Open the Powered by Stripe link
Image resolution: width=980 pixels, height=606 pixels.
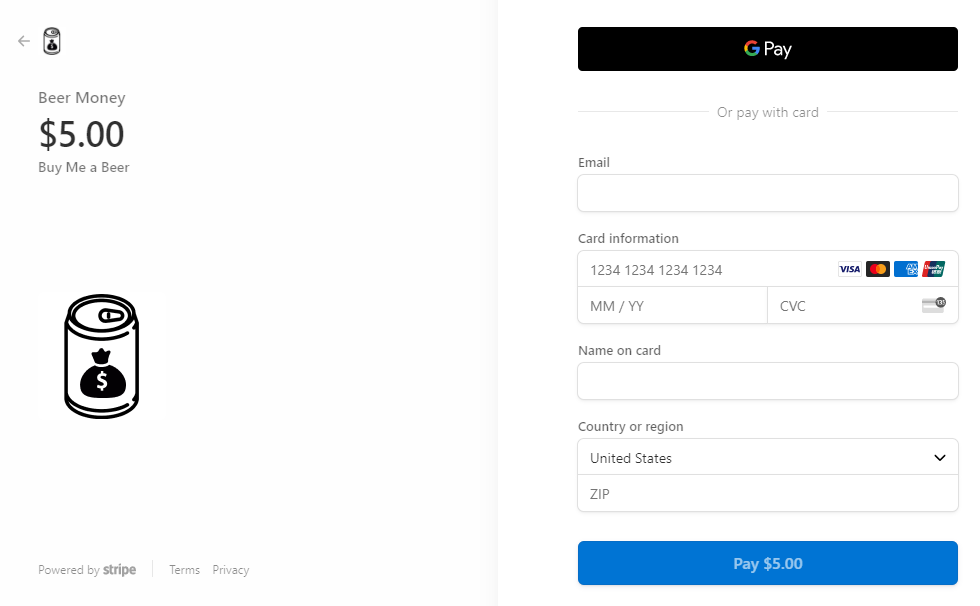tap(87, 570)
